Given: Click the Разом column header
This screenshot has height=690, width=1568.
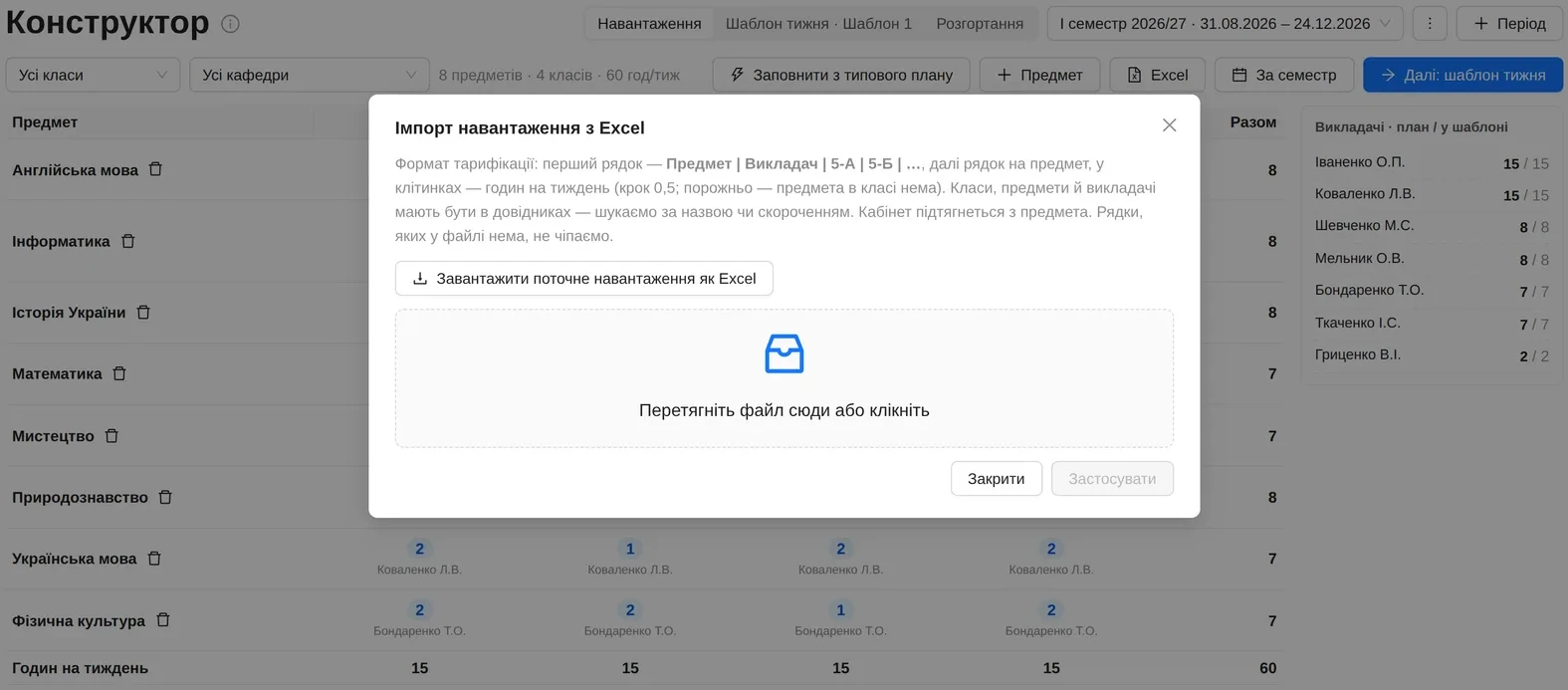Looking at the screenshot, I should click(1252, 121).
